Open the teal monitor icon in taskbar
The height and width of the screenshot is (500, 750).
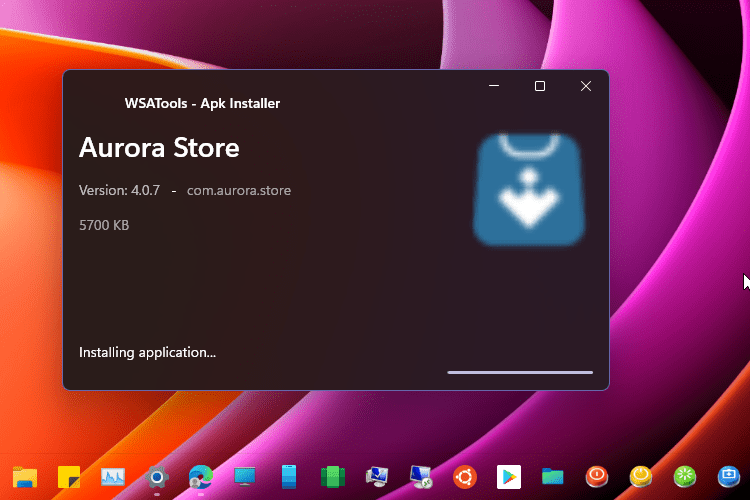coord(245,477)
